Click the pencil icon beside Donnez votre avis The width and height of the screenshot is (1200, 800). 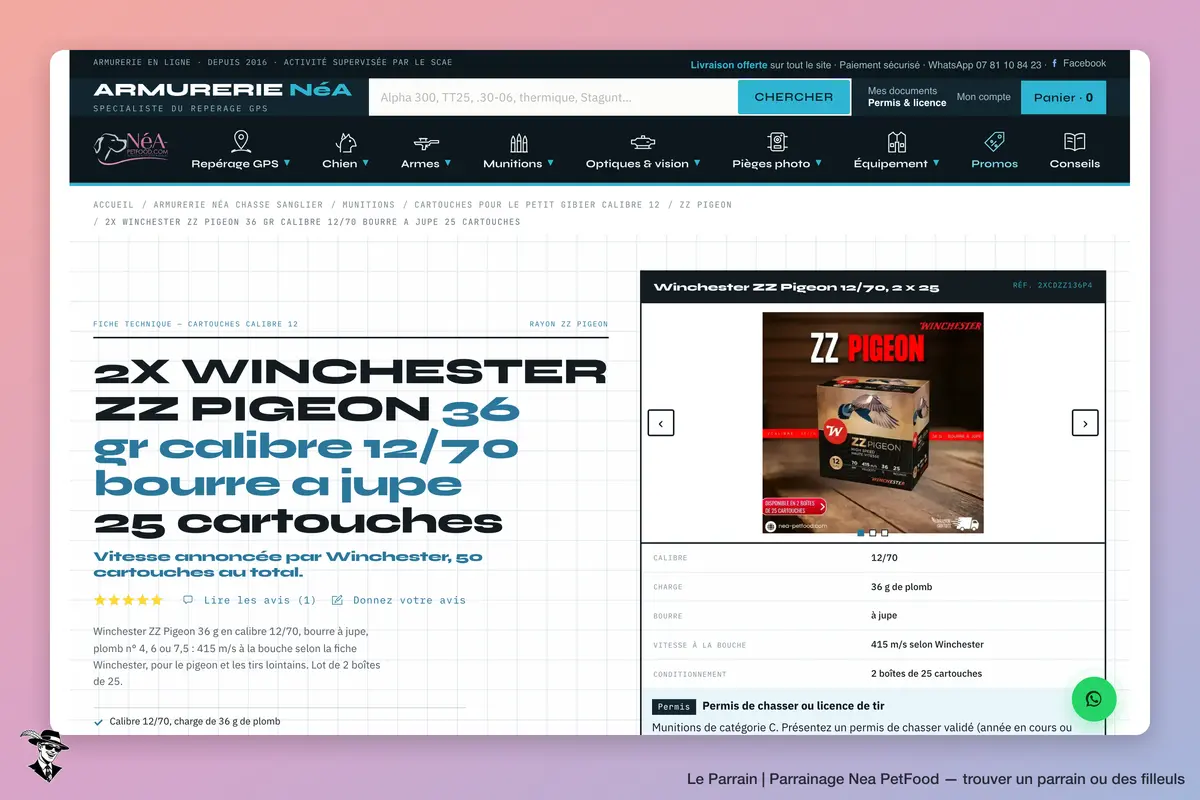[337, 600]
